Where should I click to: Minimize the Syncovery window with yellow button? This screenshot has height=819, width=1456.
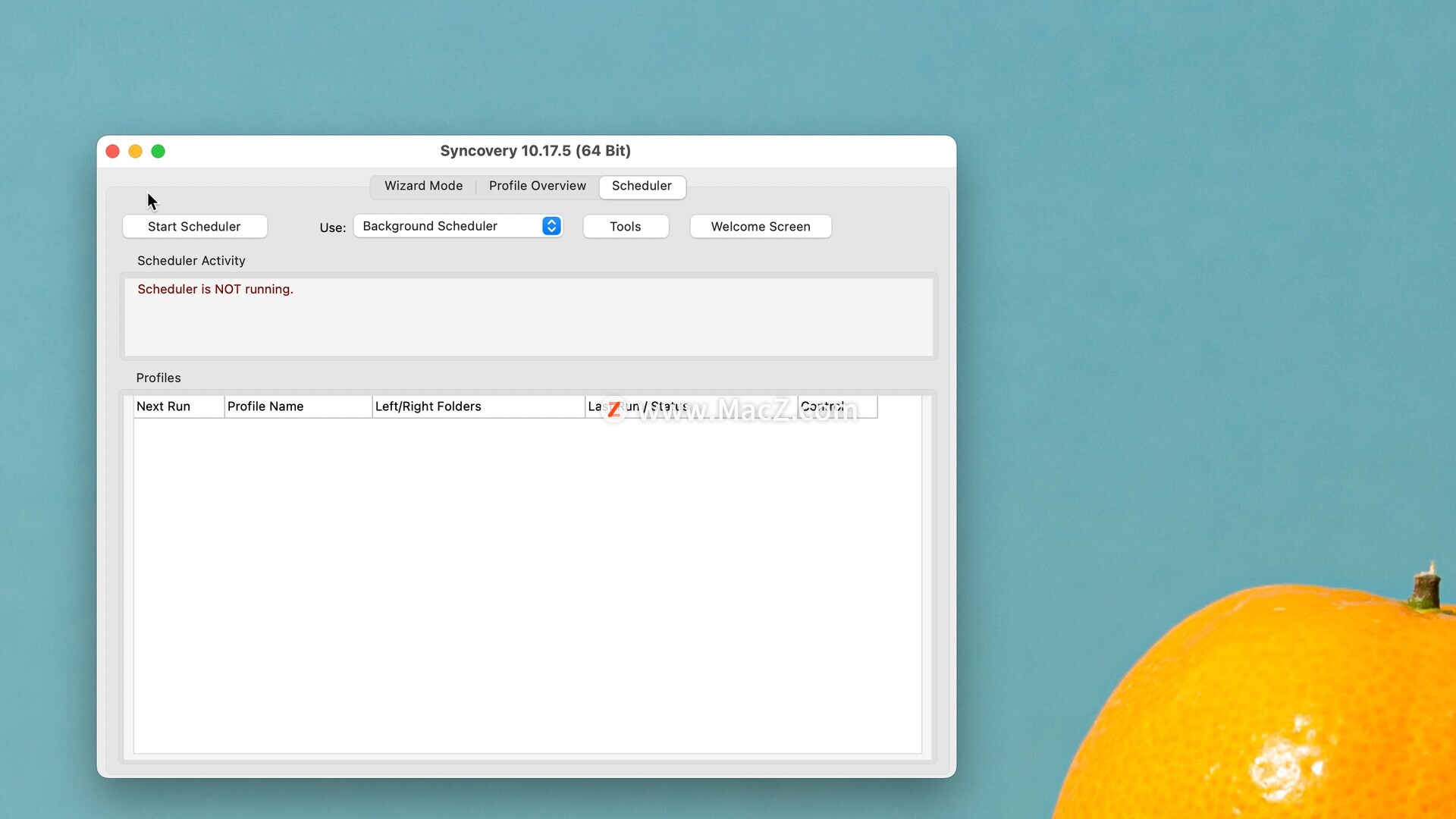coord(136,152)
